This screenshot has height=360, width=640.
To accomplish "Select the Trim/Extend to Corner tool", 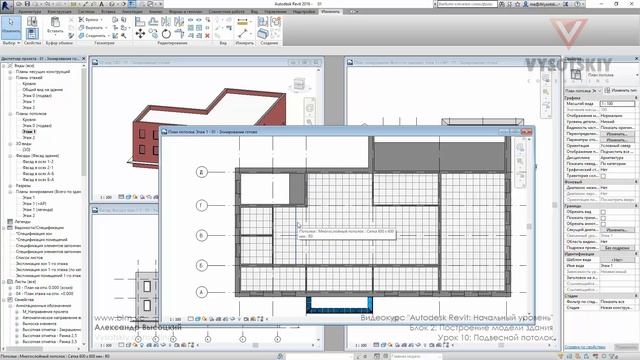I will click(179, 34).
